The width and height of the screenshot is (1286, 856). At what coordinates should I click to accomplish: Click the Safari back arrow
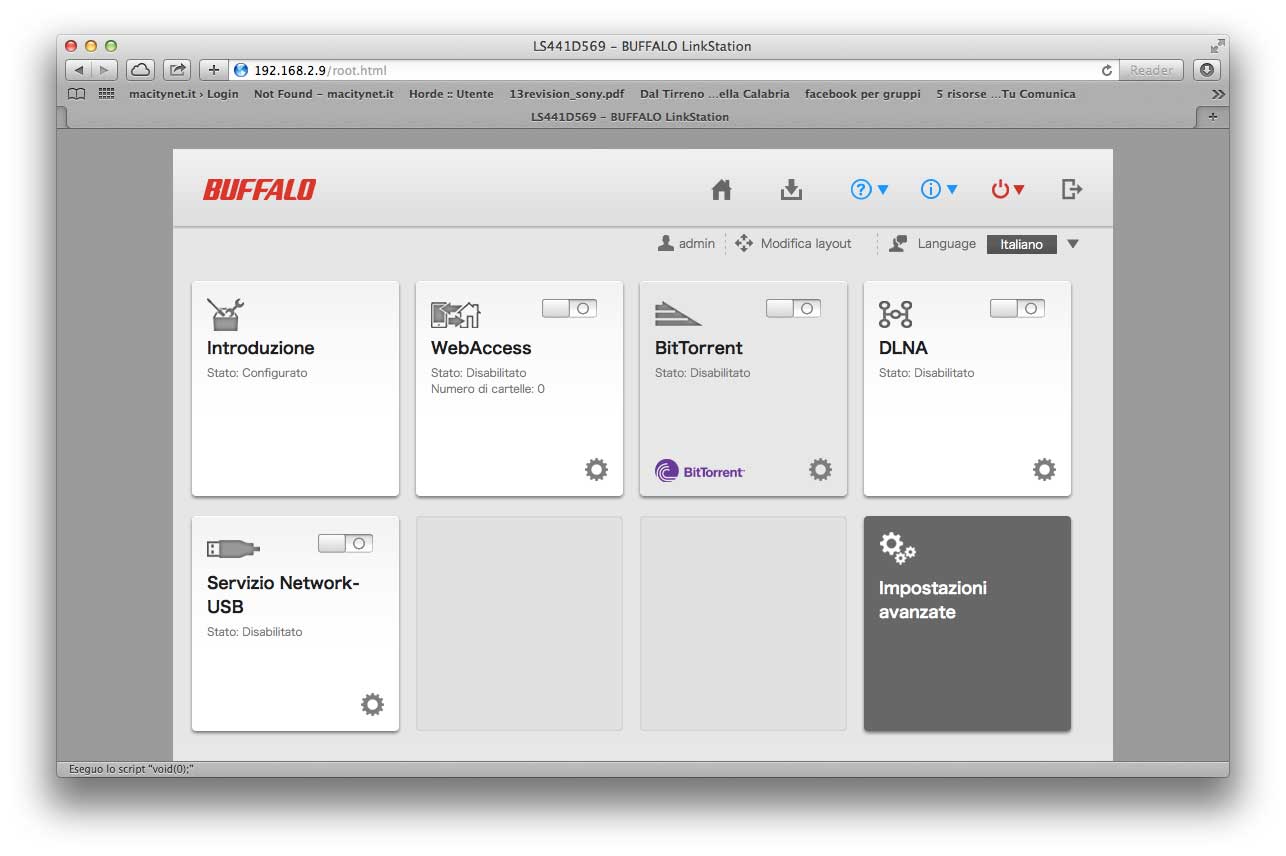79,70
